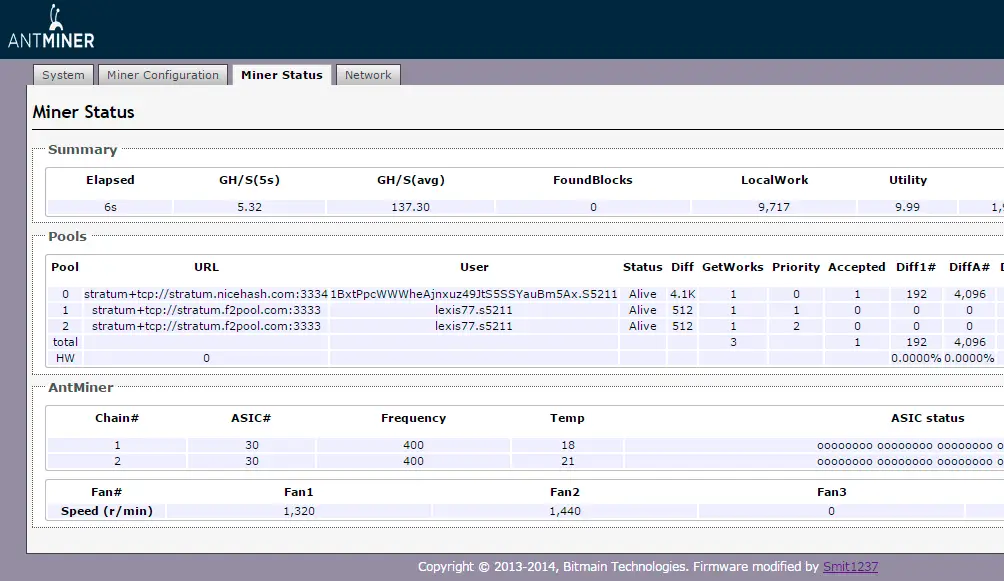1004x581 pixels.
Task: Select the Miner Status tab
Action: point(282,75)
